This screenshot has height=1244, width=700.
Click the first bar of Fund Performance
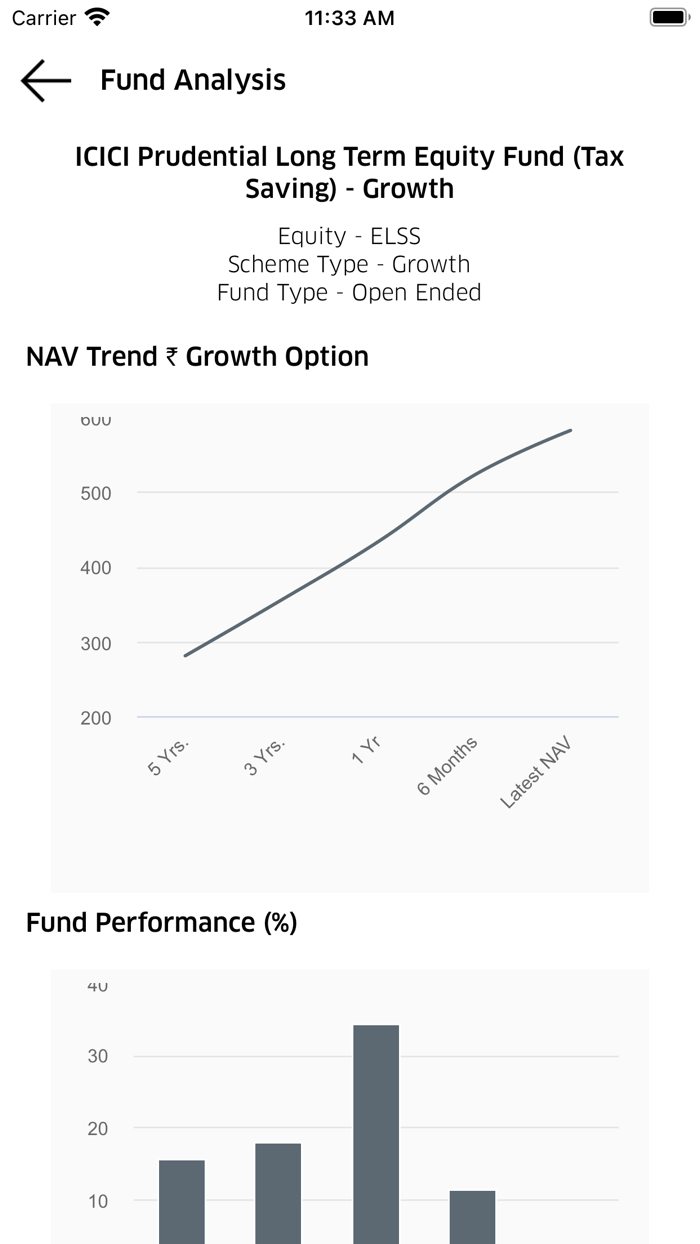(180, 1200)
